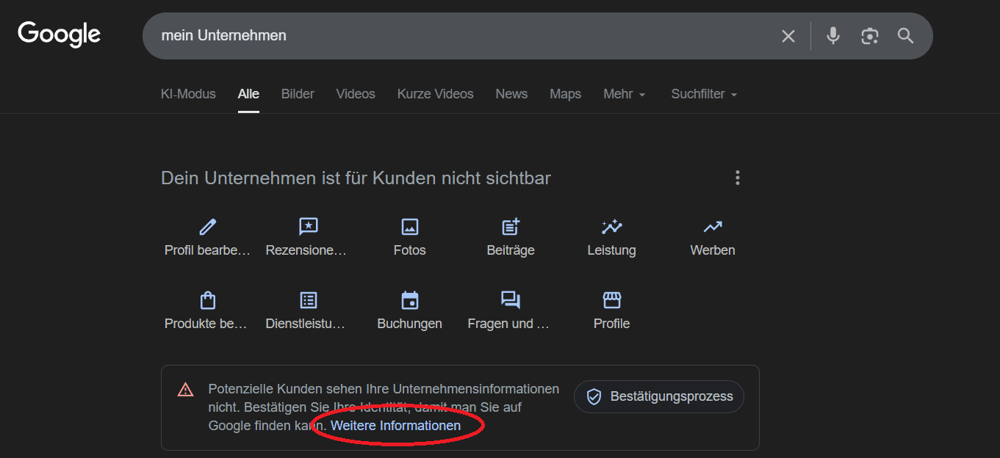The width and height of the screenshot is (1000, 458).
Task: Open Fragen und Antworten chat icon
Action: coord(511,300)
